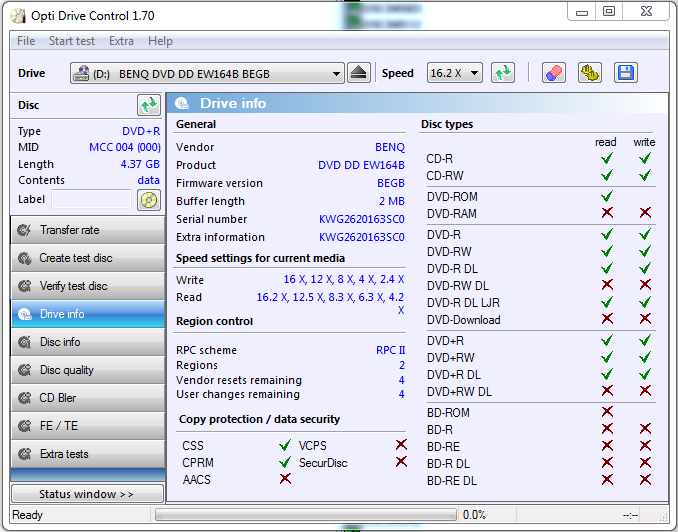Screen dimensions: 678x532
Task: Click the RPC II scheme value
Action: [390, 350]
